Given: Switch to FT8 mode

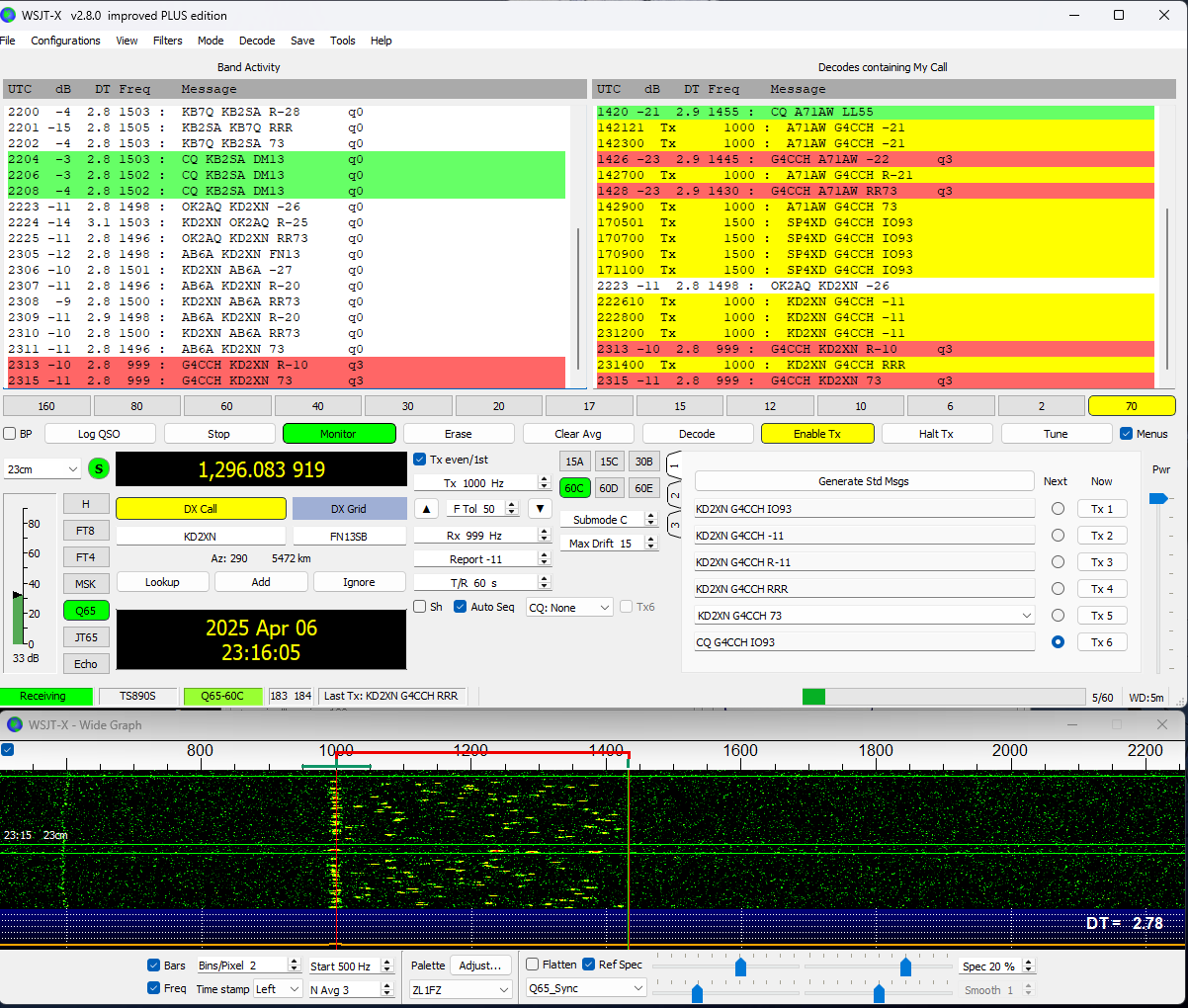Looking at the screenshot, I should 86,531.
